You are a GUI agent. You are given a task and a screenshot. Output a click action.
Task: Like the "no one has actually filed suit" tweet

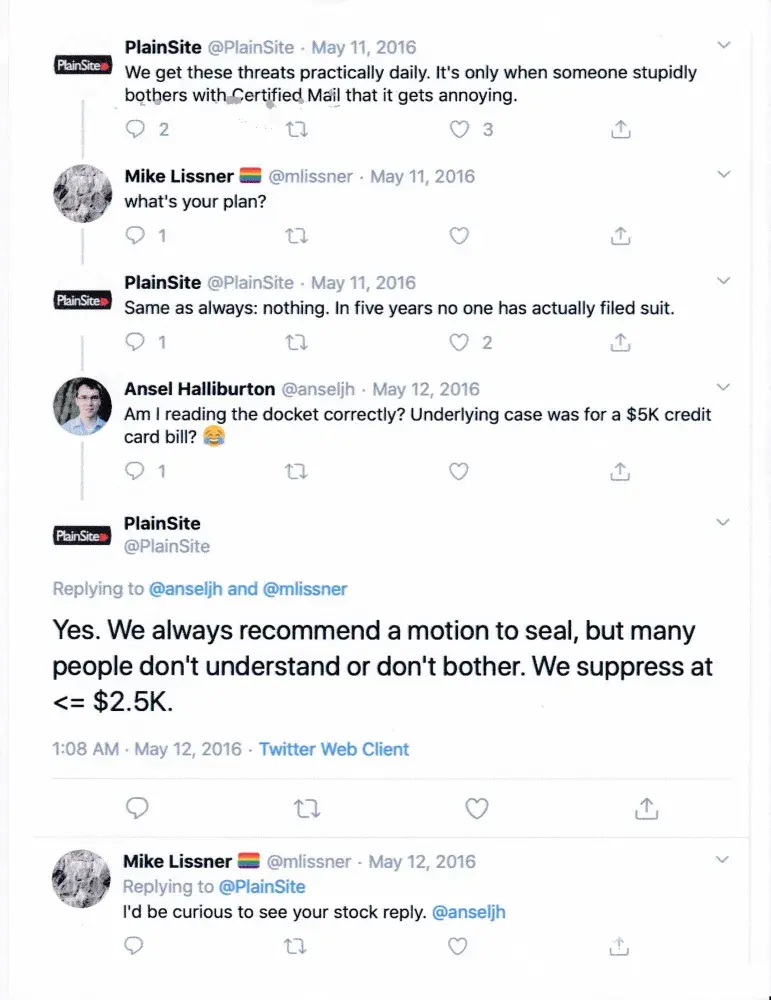point(459,342)
